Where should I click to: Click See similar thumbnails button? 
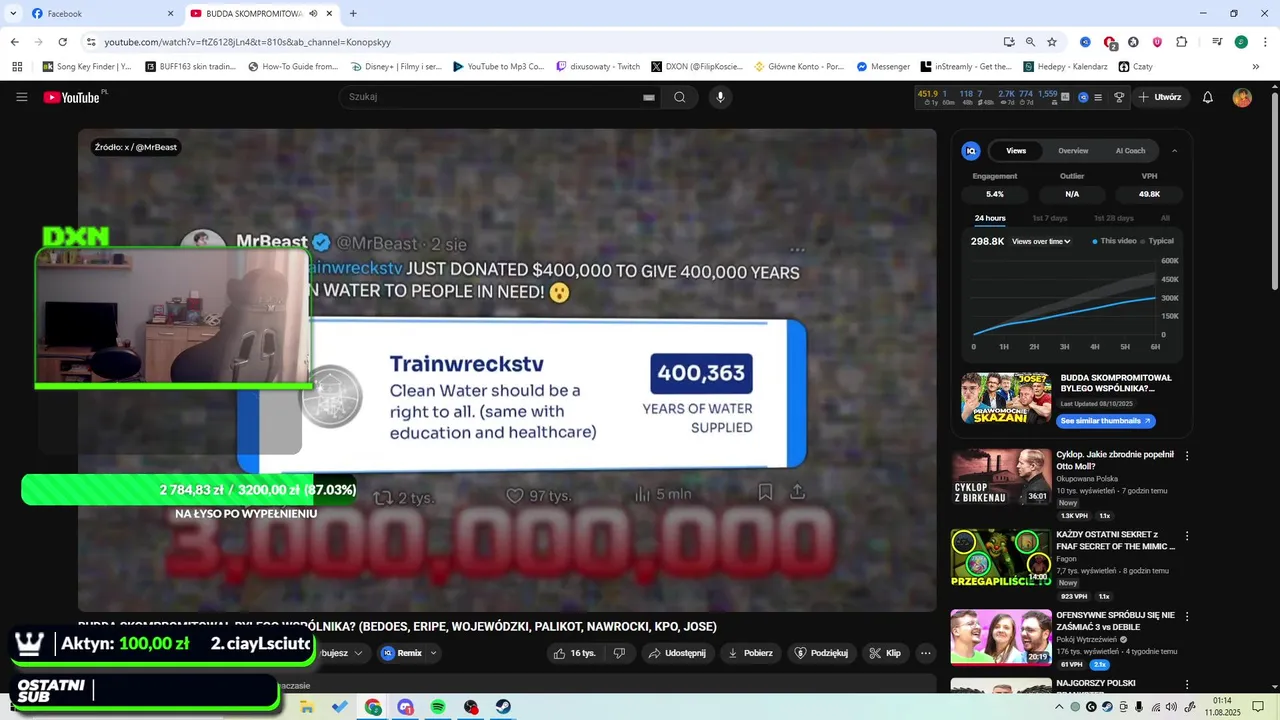click(1105, 421)
